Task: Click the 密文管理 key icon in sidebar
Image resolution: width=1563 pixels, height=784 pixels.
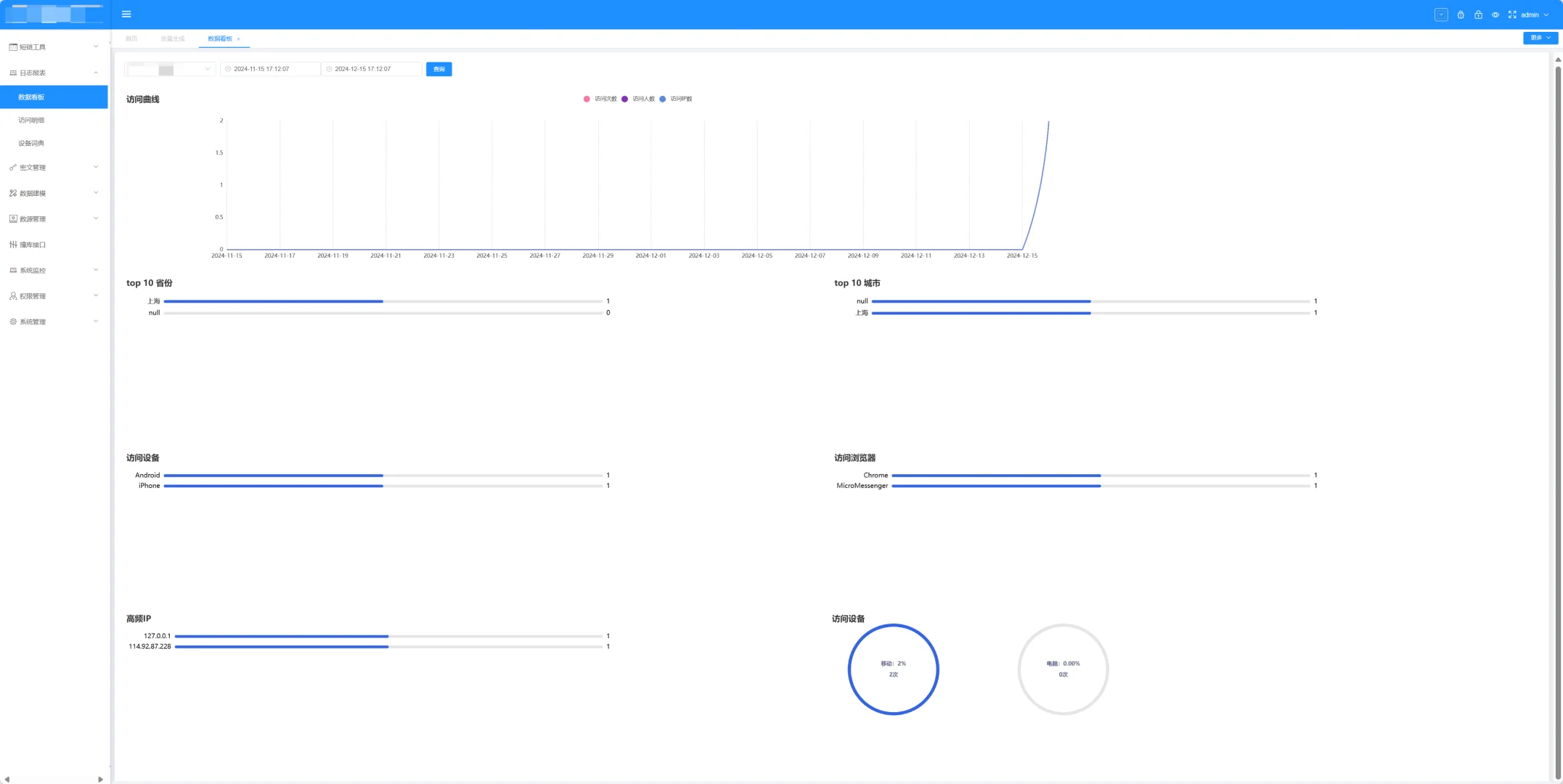Action: 13,168
